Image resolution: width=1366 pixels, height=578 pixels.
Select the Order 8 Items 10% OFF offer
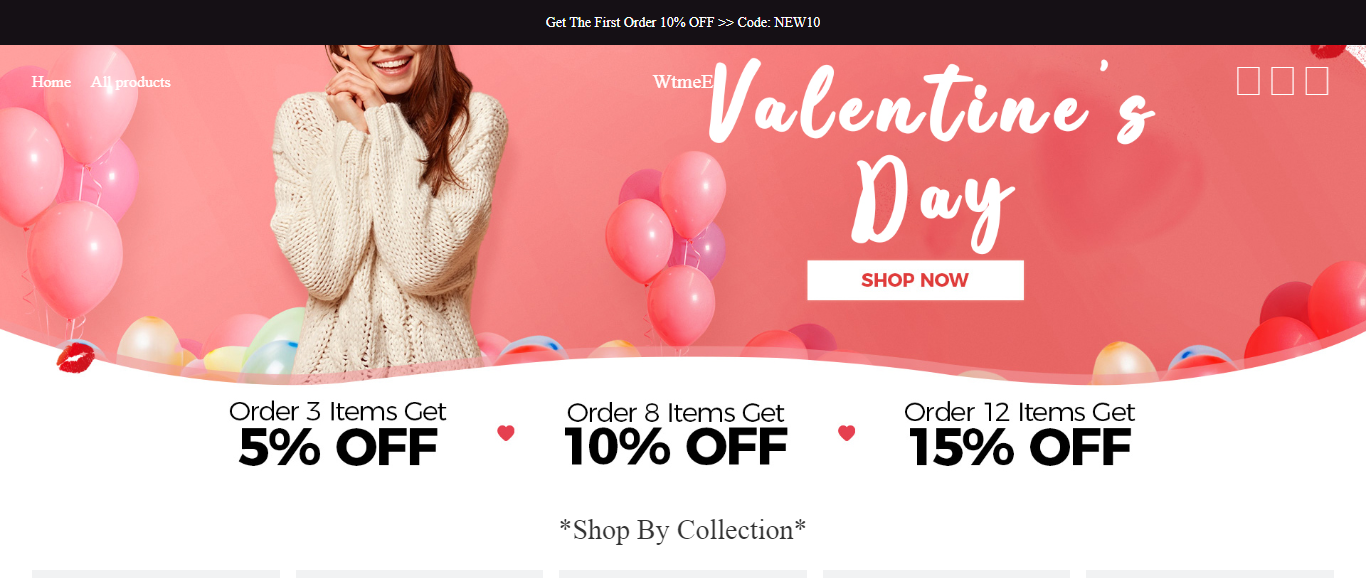(x=676, y=435)
